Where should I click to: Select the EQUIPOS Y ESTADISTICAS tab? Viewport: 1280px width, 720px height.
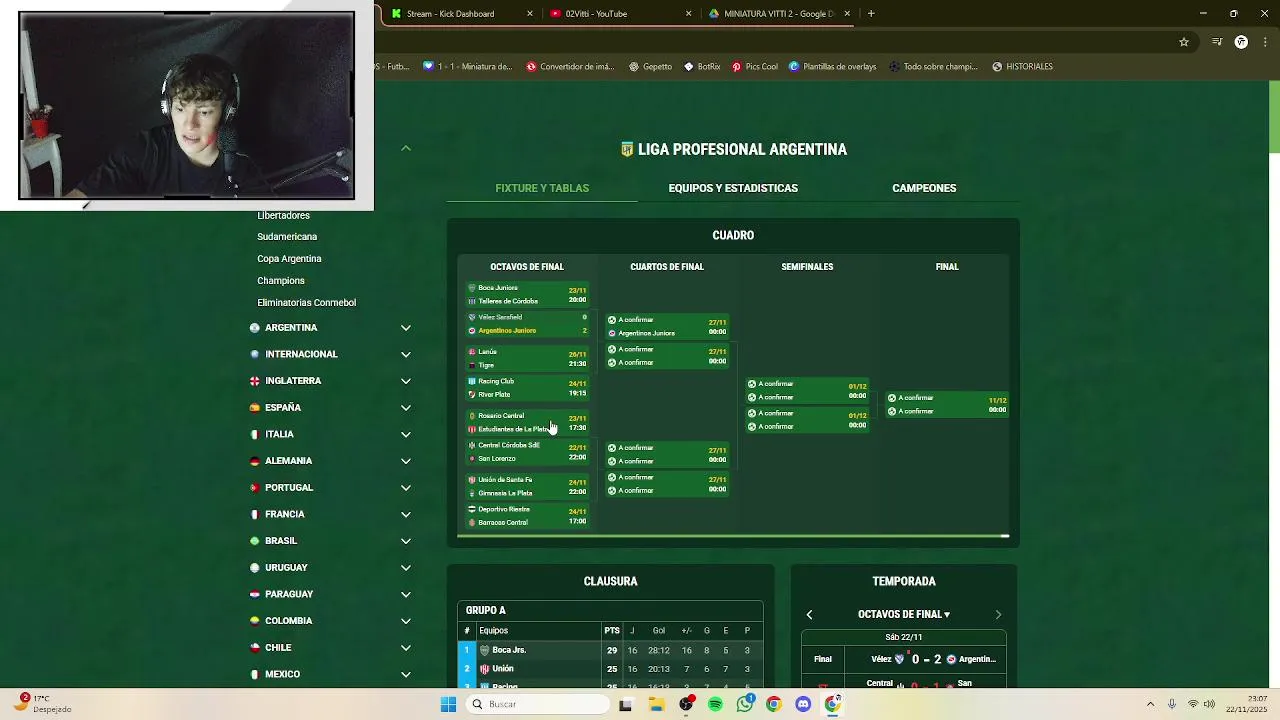point(733,188)
